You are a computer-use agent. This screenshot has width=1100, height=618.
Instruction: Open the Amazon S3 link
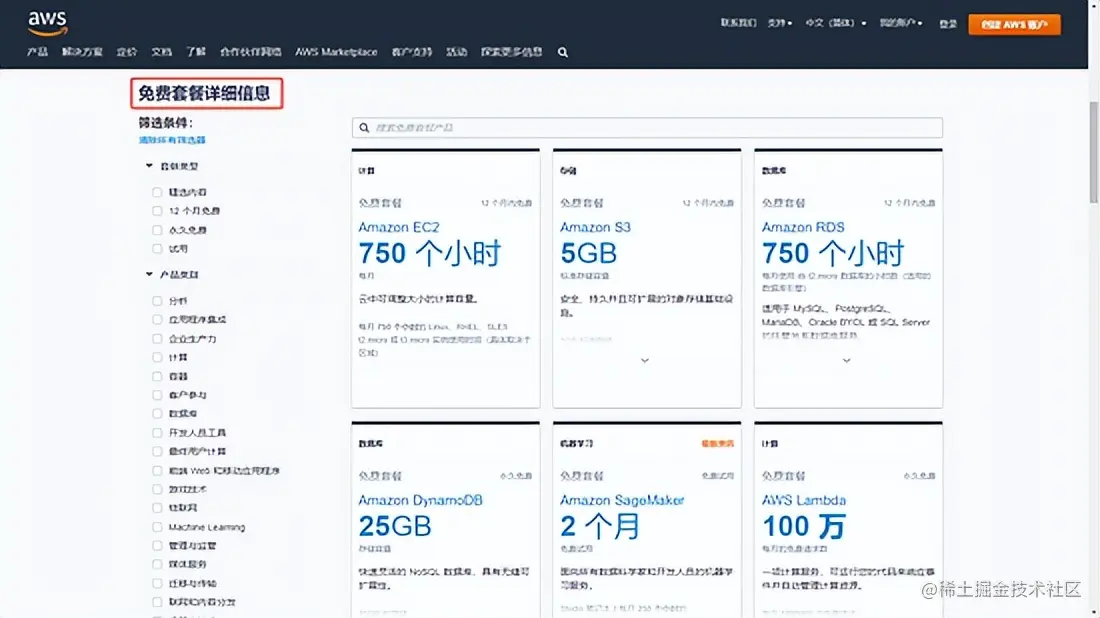click(595, 227)
